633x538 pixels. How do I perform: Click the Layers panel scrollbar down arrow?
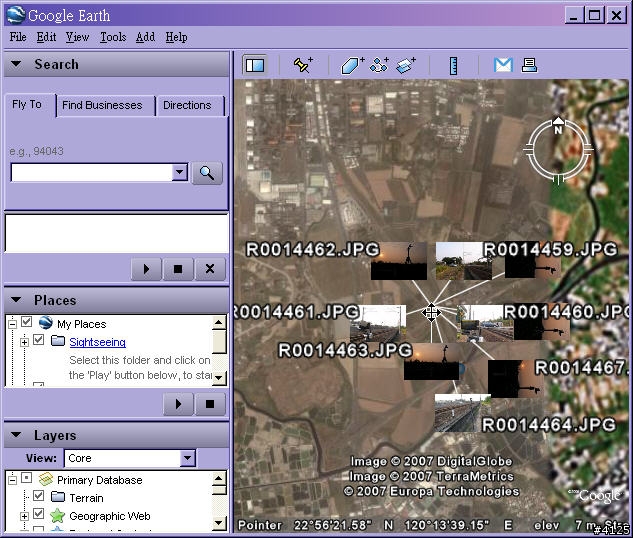[x=219, y=523]
